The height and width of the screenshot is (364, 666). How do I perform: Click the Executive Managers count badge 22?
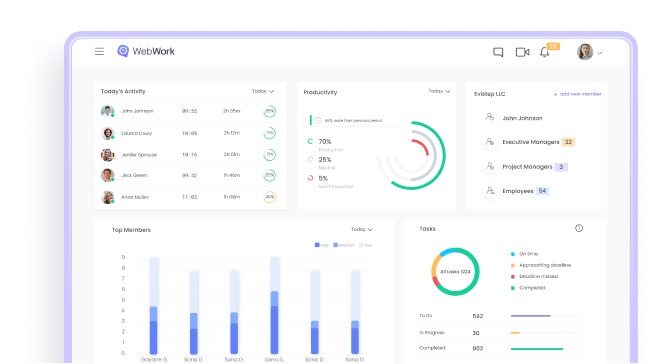568,142
